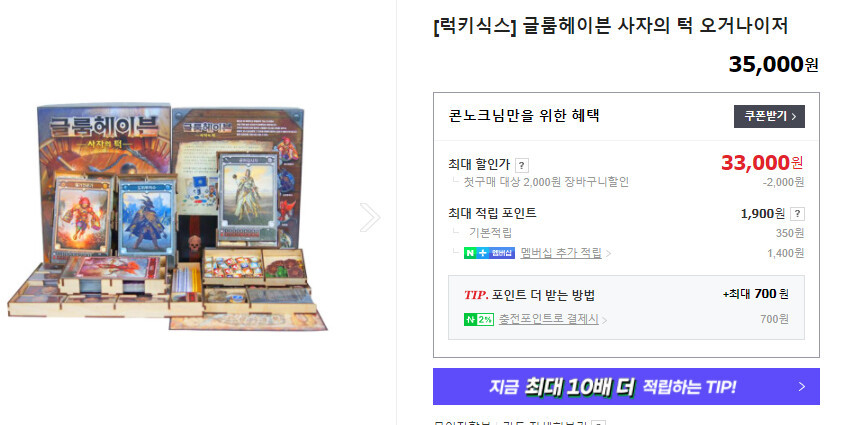Click the 포인트 더 받는 방법 heading
This screenshot has height=425, width=854.
(x=543, y=295)
